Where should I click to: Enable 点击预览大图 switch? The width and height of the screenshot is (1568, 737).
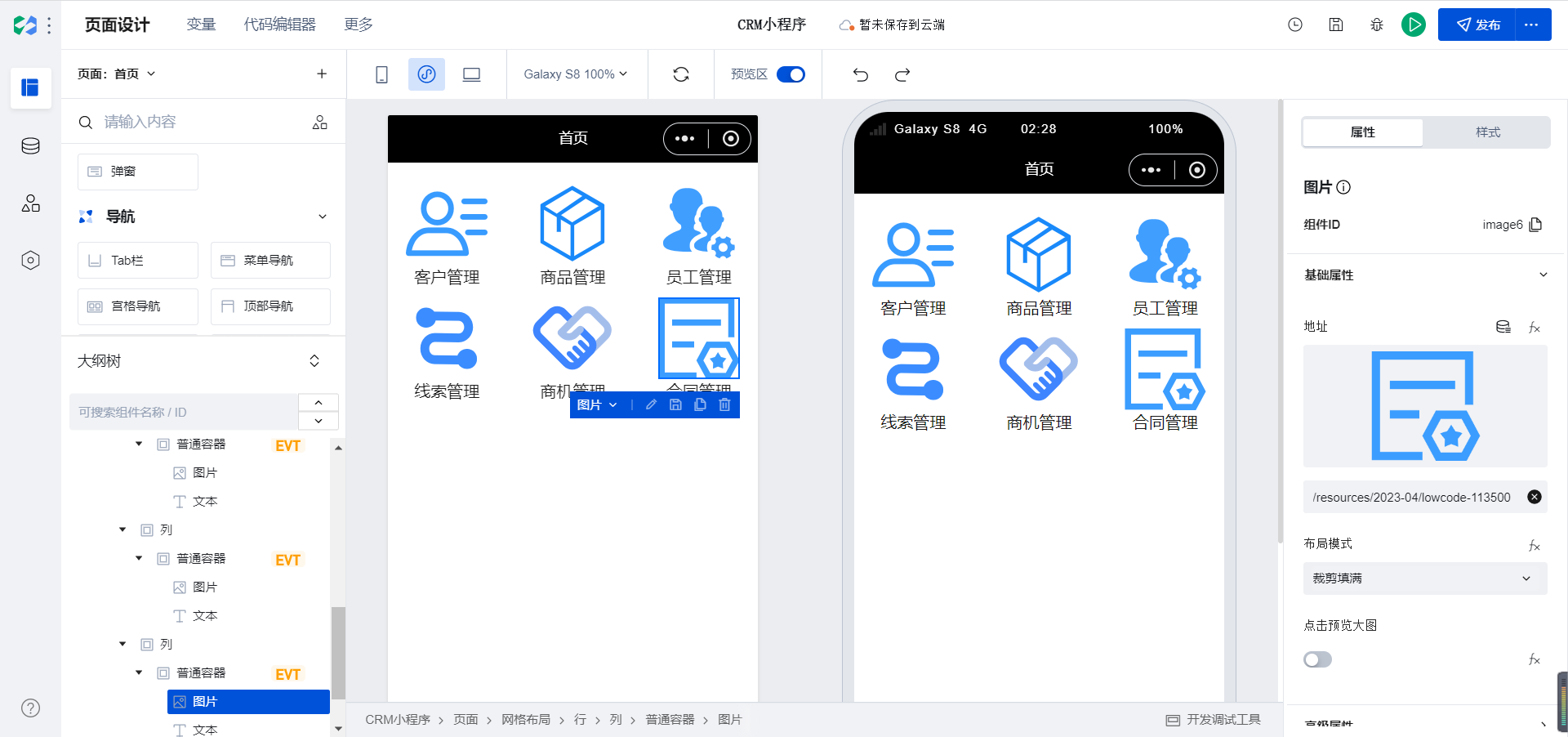coord(1317,659)
